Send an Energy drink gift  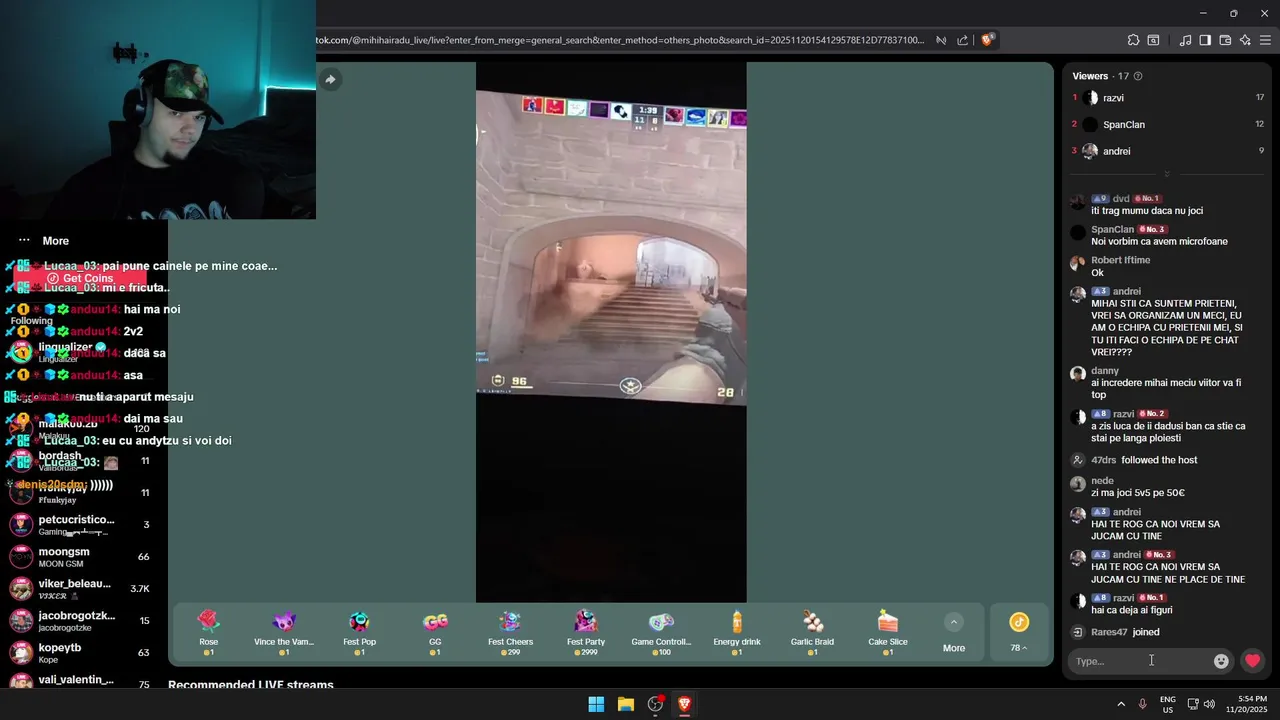[737, 633]
